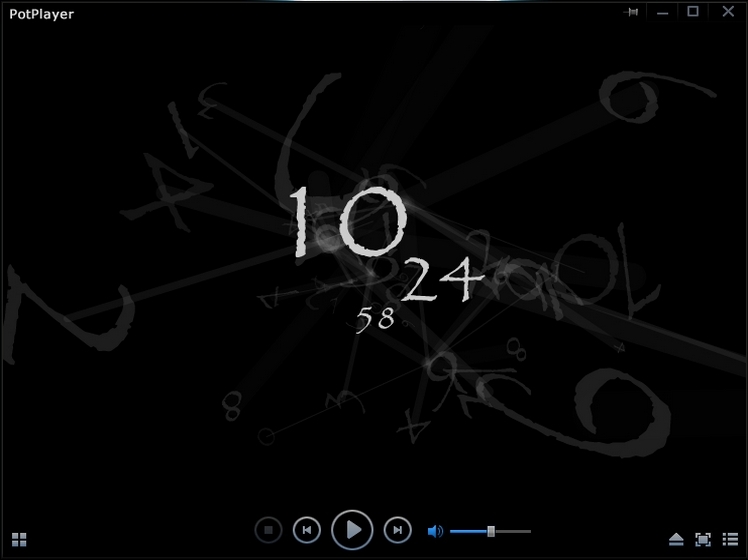Viewport: 748px width, 560px height.
Task: Click the small 58 in the video
Action: [375, 319]
